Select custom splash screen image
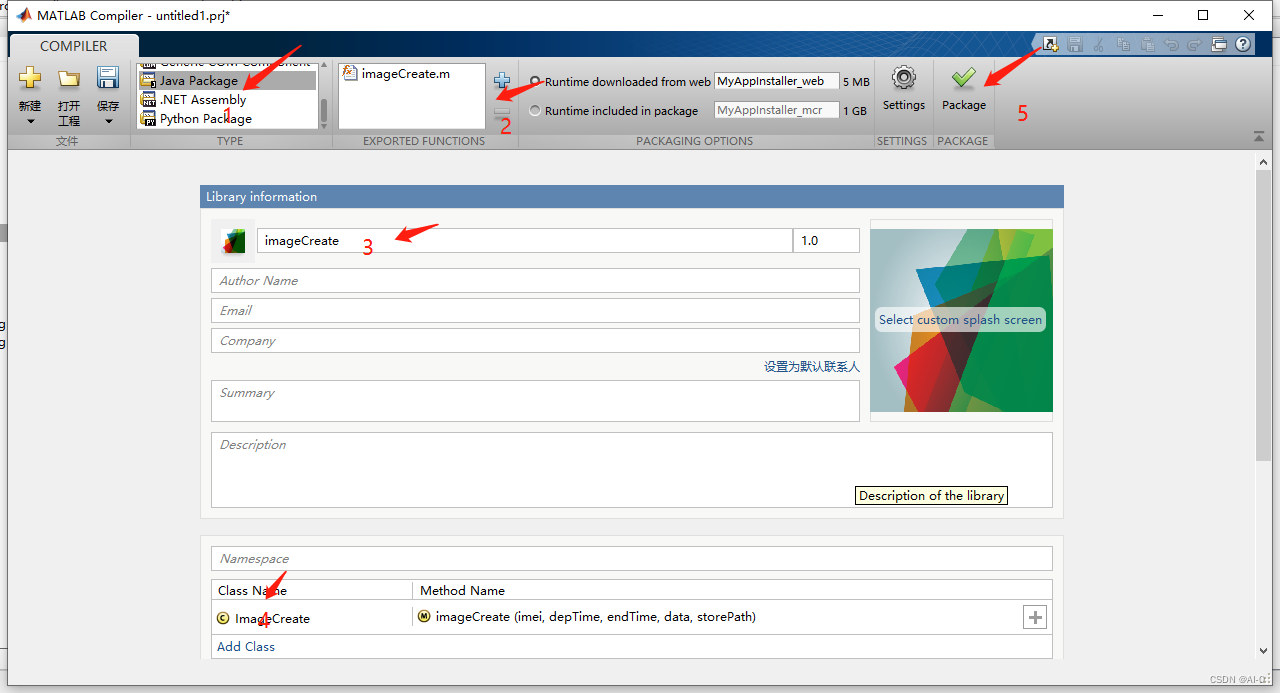The height and width of the screenshot is (693, 1280). pos(960,320)
